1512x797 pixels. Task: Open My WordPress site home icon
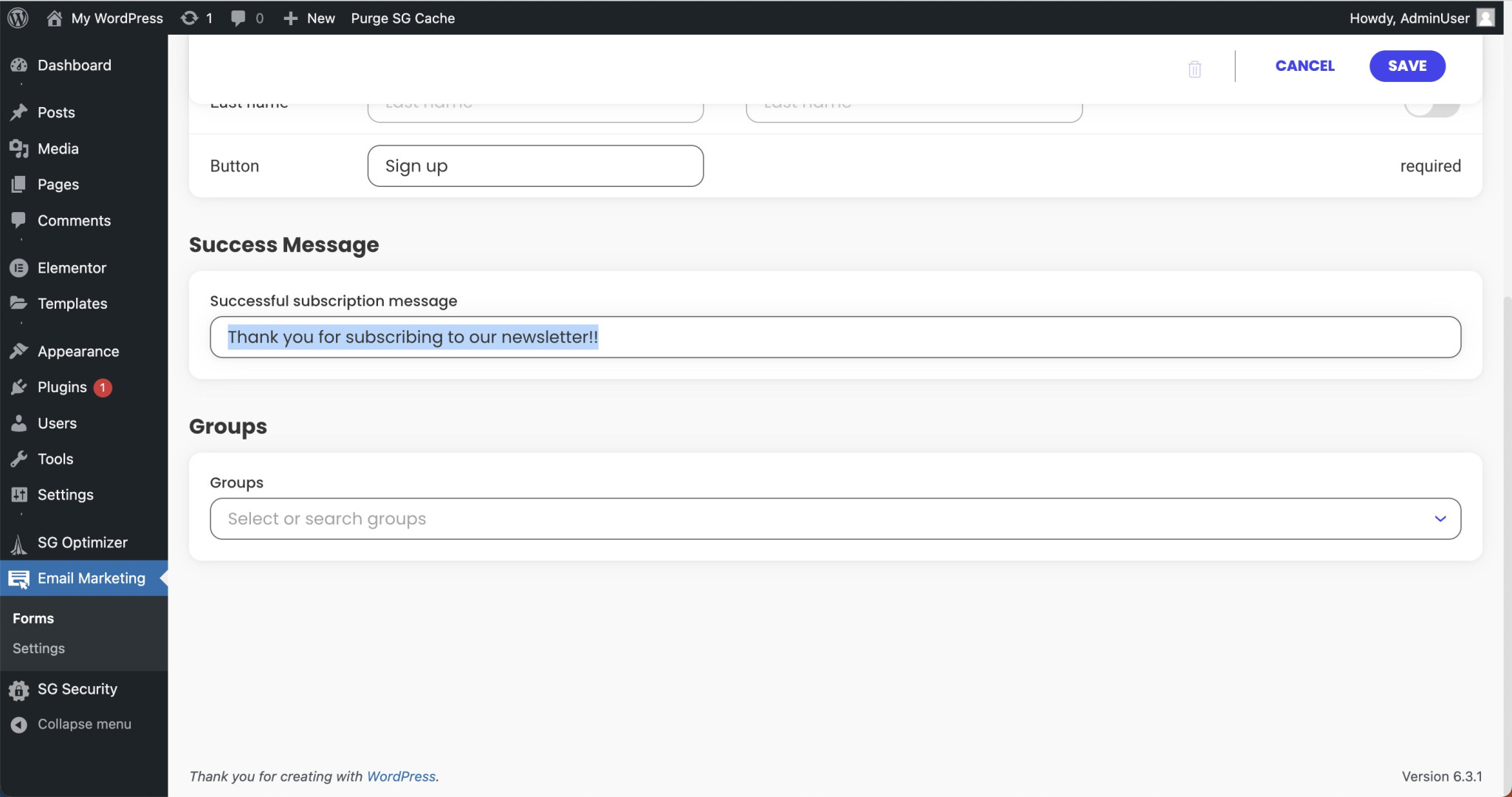[54, 18]
